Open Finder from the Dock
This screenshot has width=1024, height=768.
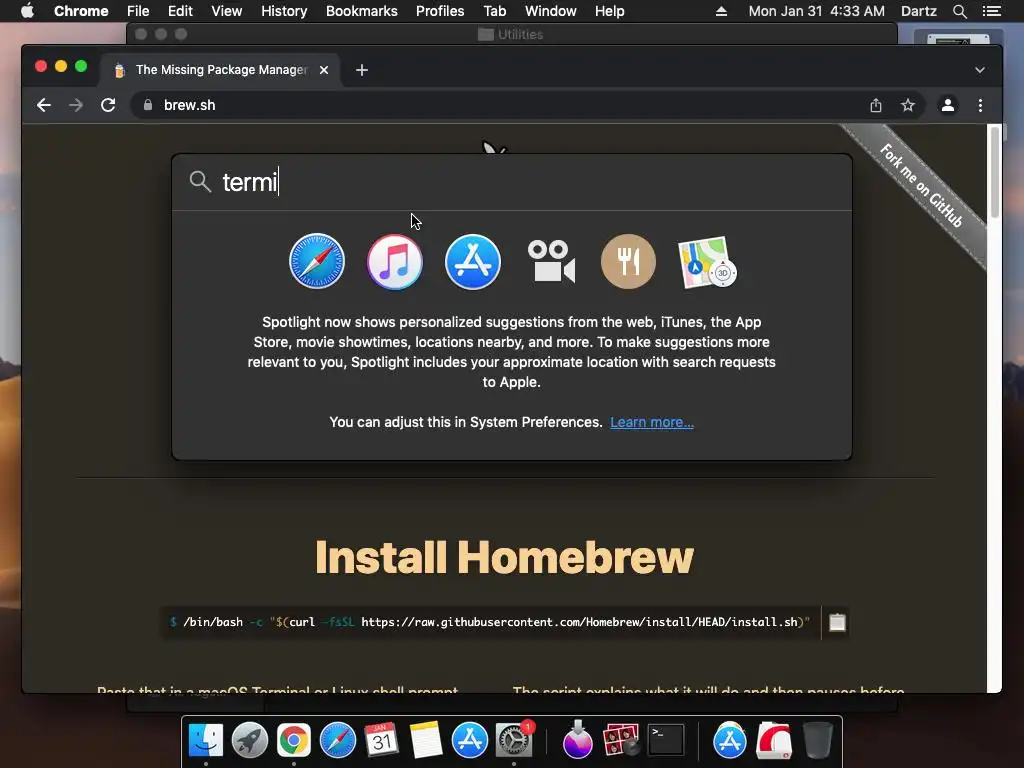pos(206,740)
